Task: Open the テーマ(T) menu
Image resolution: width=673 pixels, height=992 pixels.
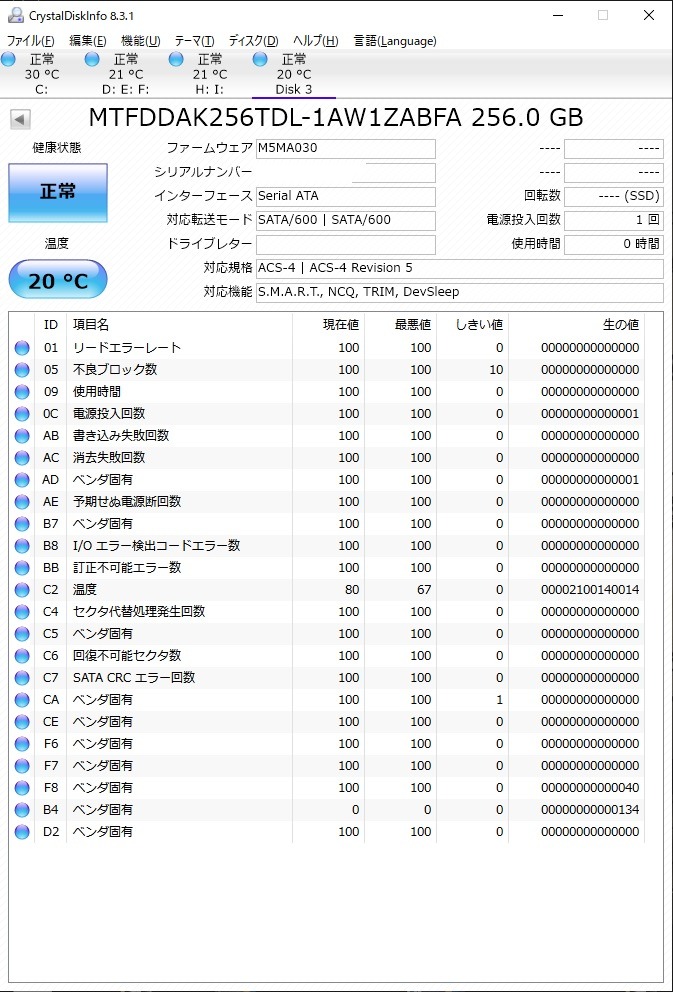Action: (x=194, y=41)
